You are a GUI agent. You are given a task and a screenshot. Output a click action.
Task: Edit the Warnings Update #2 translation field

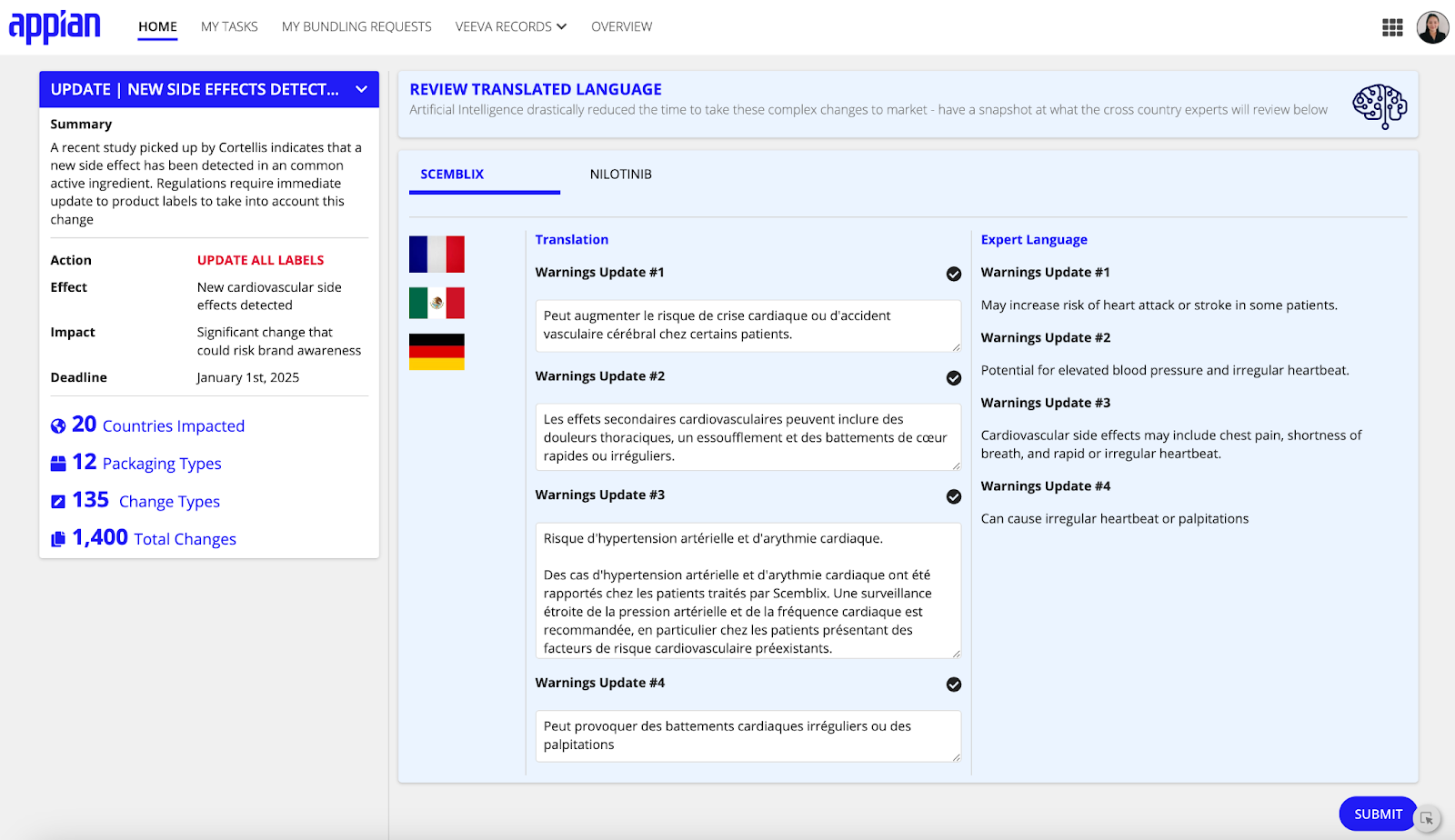click(748, 437)
